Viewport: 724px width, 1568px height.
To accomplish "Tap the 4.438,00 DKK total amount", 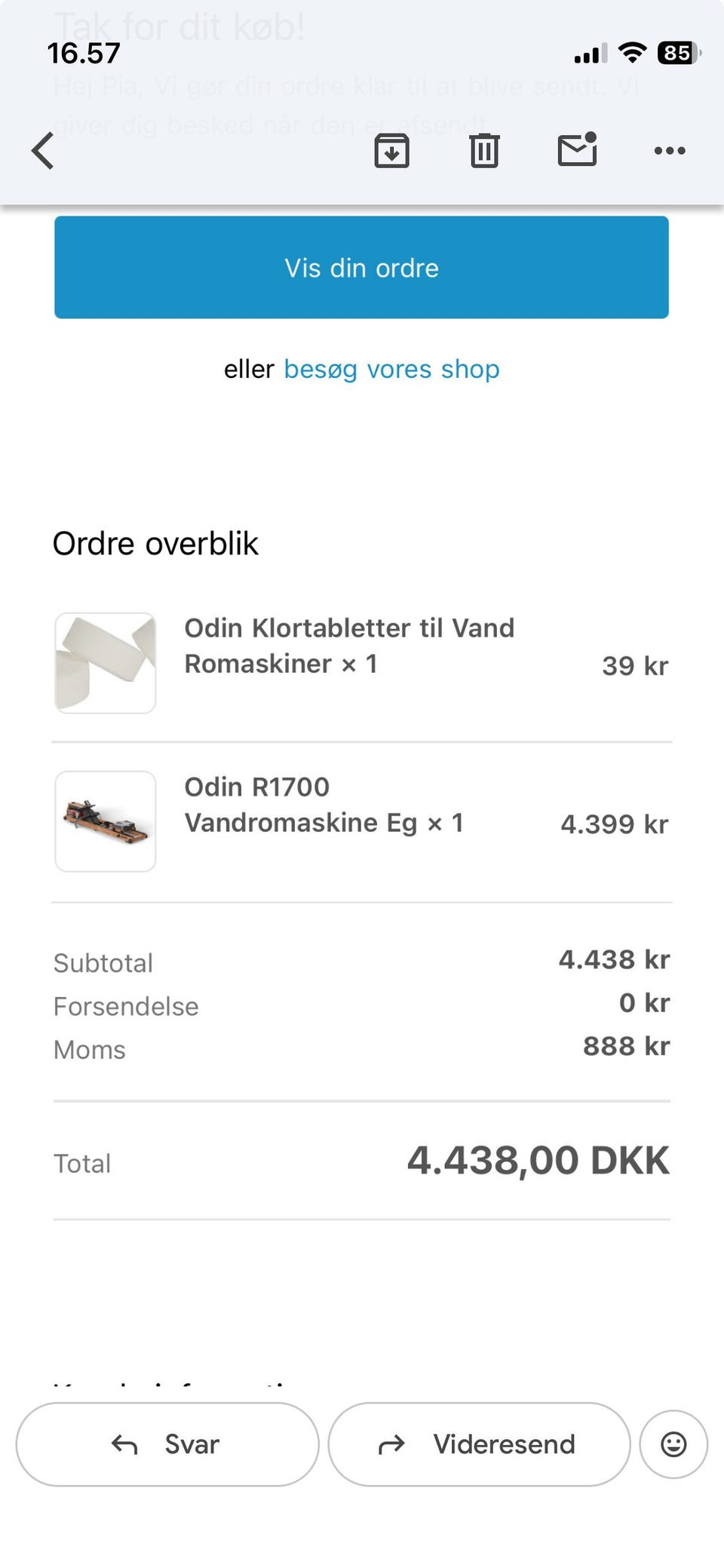I will coord(538,1160).
